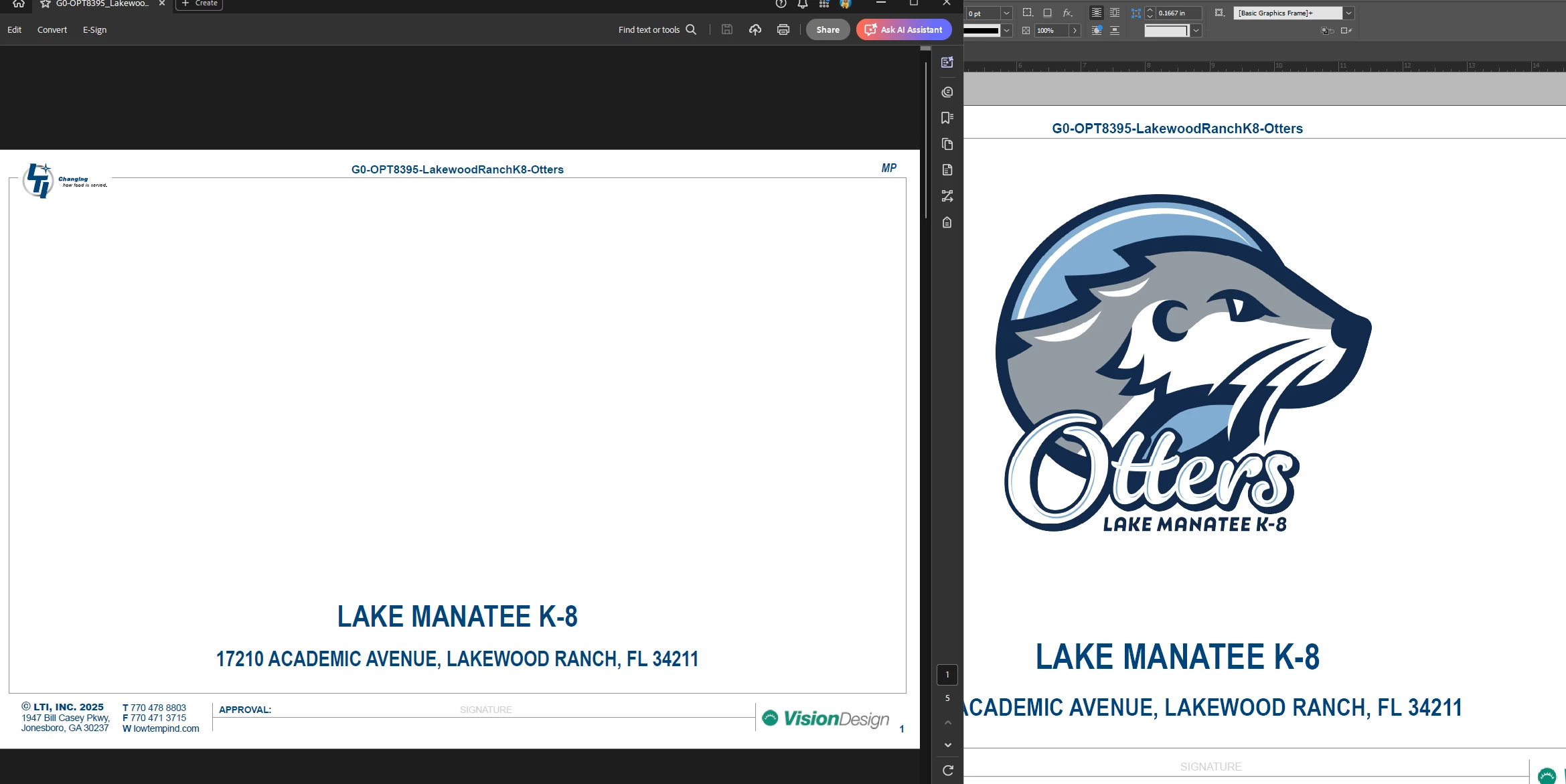
Task: Toggle no text wrap option
Action: point(1096,13)
